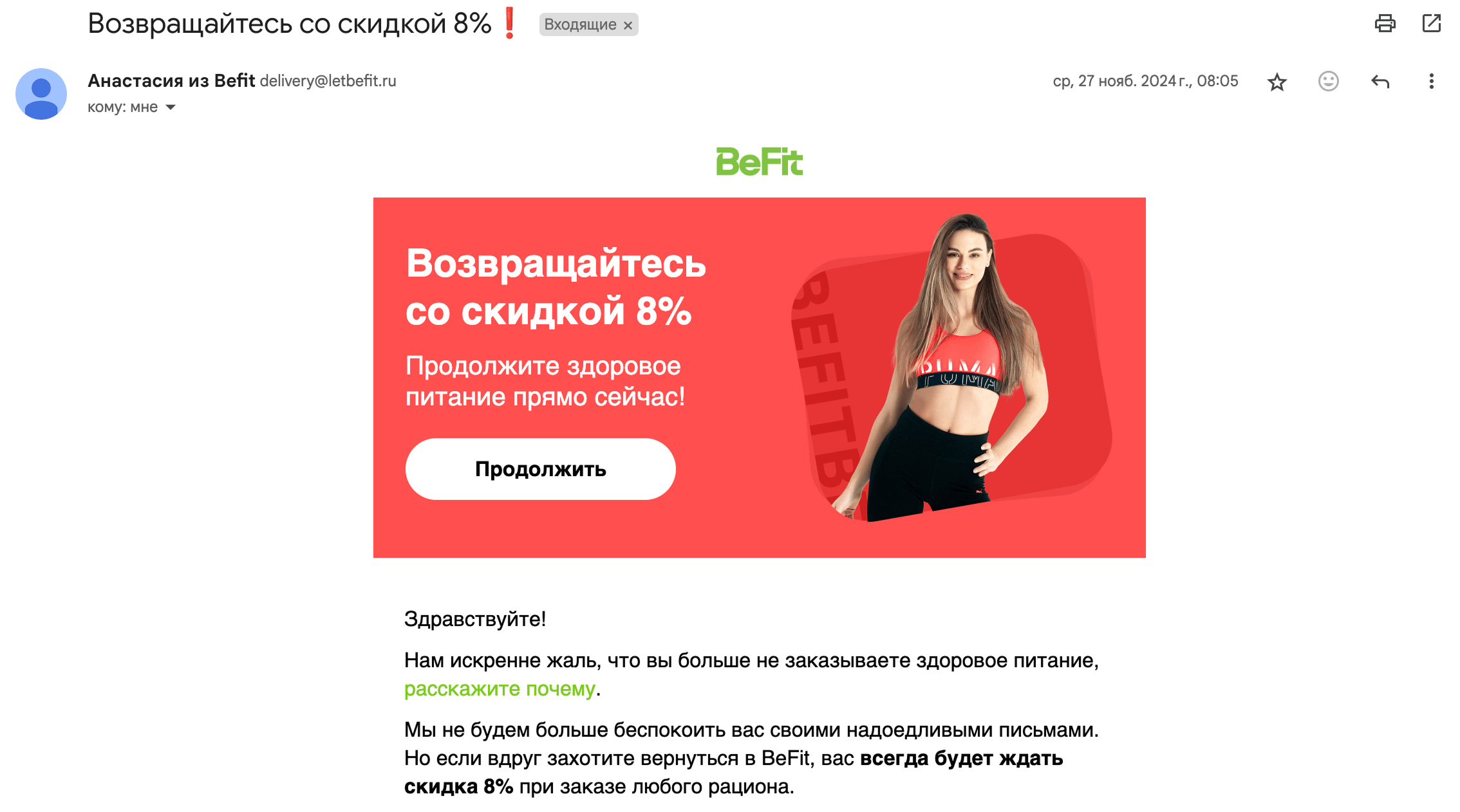Click the Продолжить button on the banner
The height and width of the screenshot is (812, 1460).
click(541, 469)
